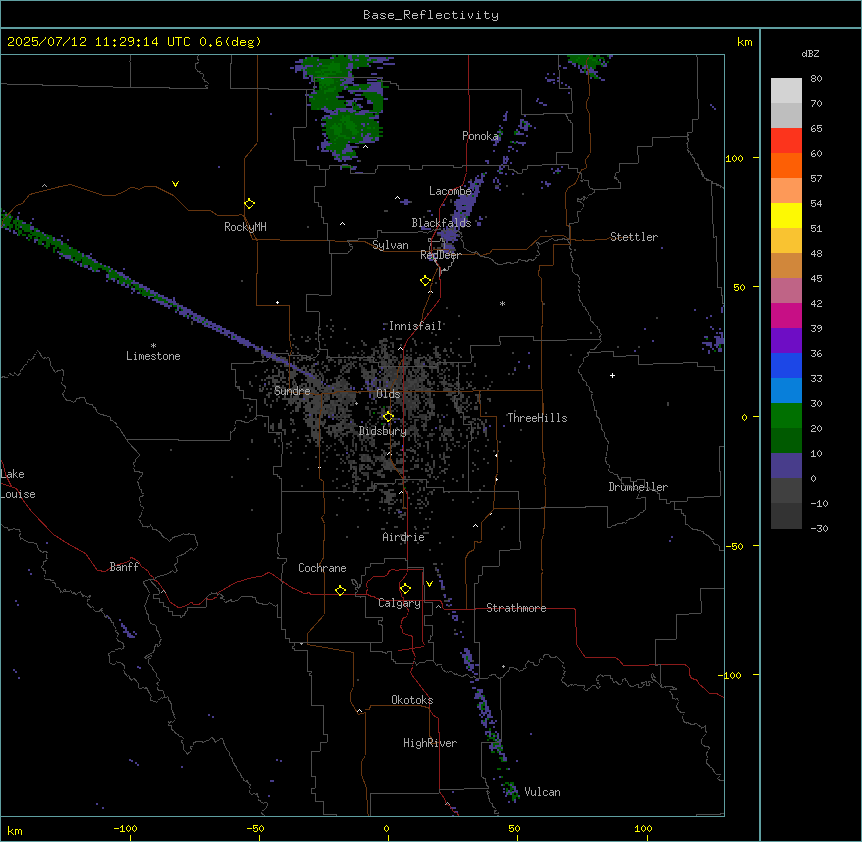Select the Sundre city label
862x842 pixels.
point(292,391)
